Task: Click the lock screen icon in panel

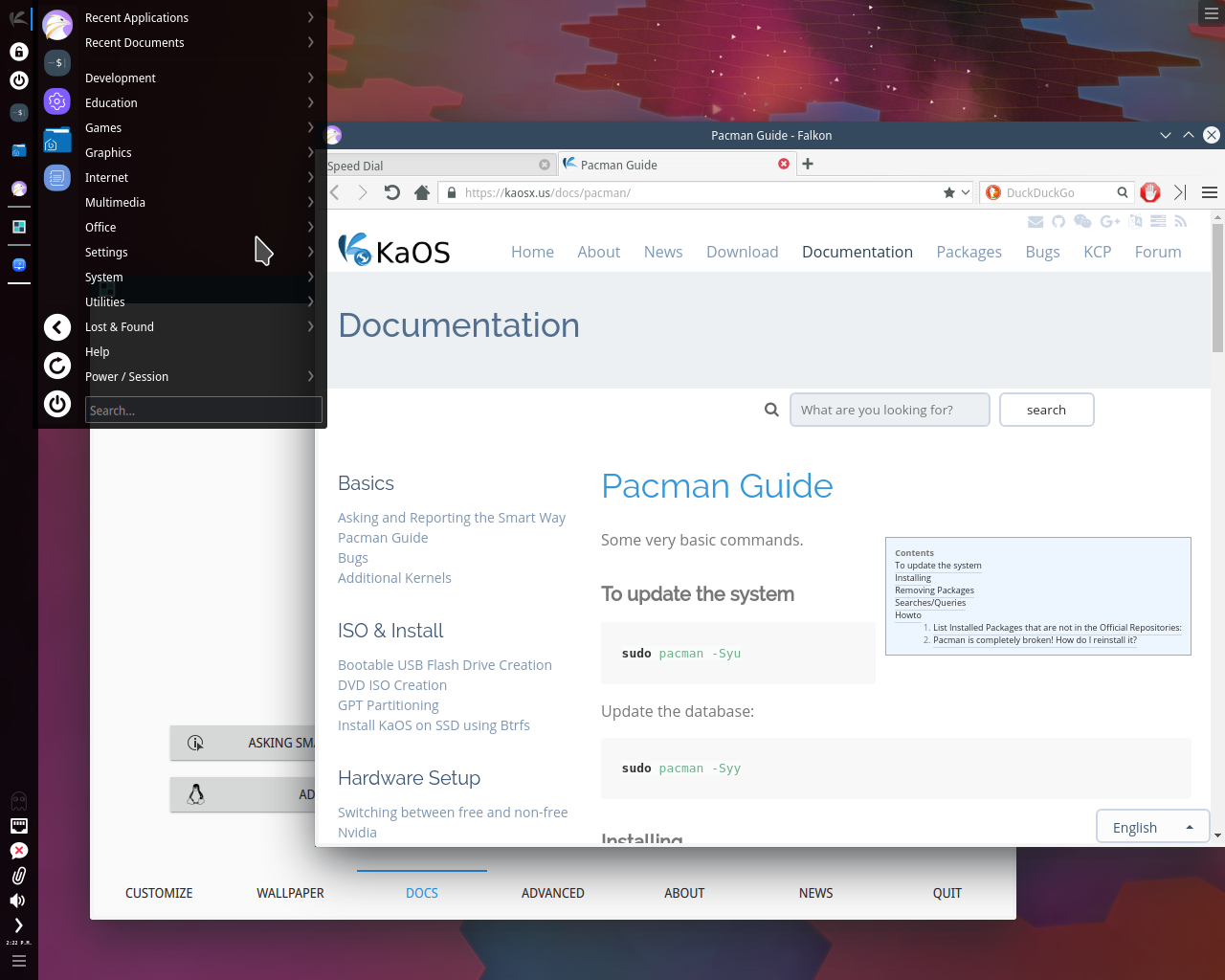Action: 18,52
